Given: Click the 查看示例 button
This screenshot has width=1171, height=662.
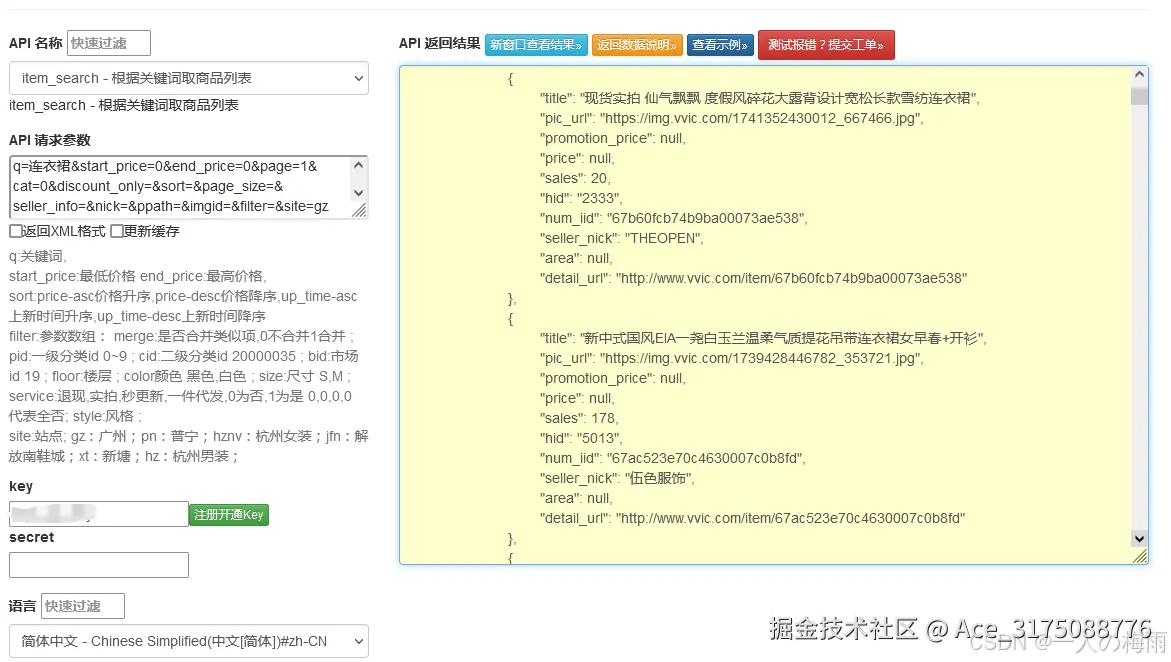Looking at the screenshot, I should (720, 45).
